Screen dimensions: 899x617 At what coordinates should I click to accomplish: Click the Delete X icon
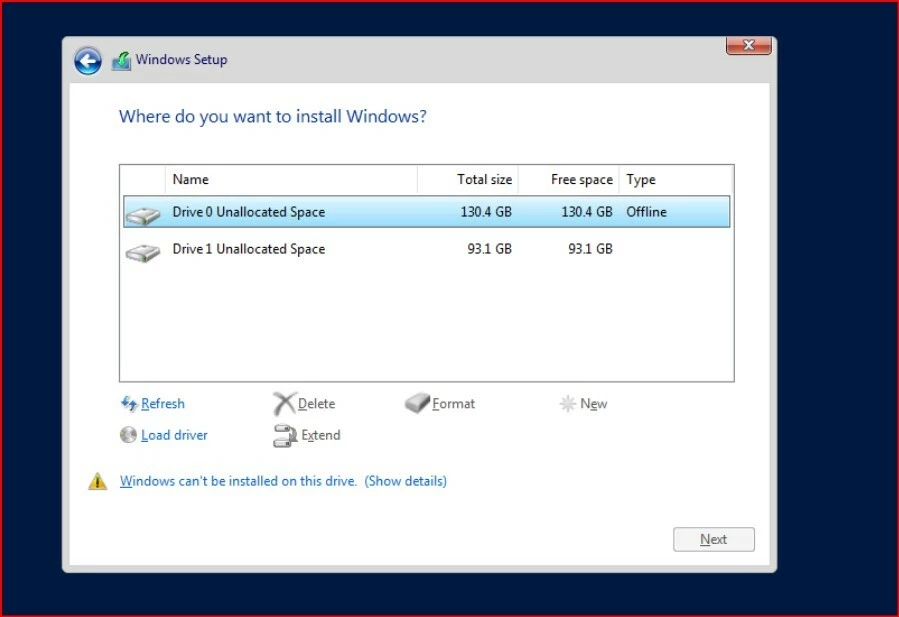(x=284, y=404)
